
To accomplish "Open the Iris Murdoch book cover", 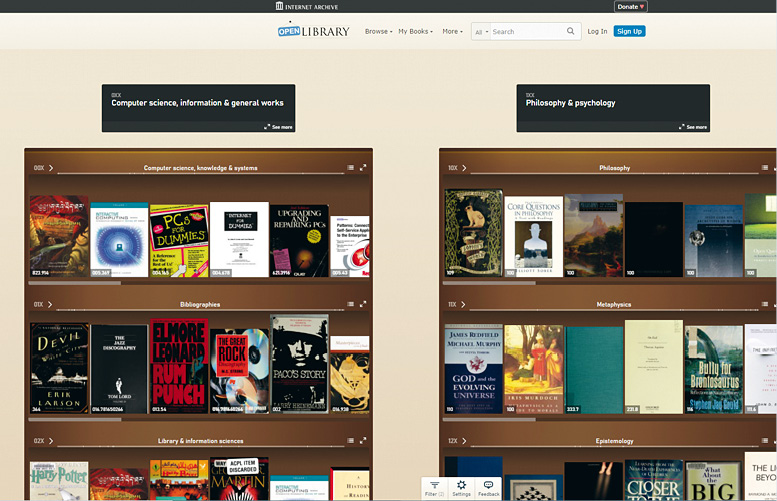I will click(x=534, y=369).
